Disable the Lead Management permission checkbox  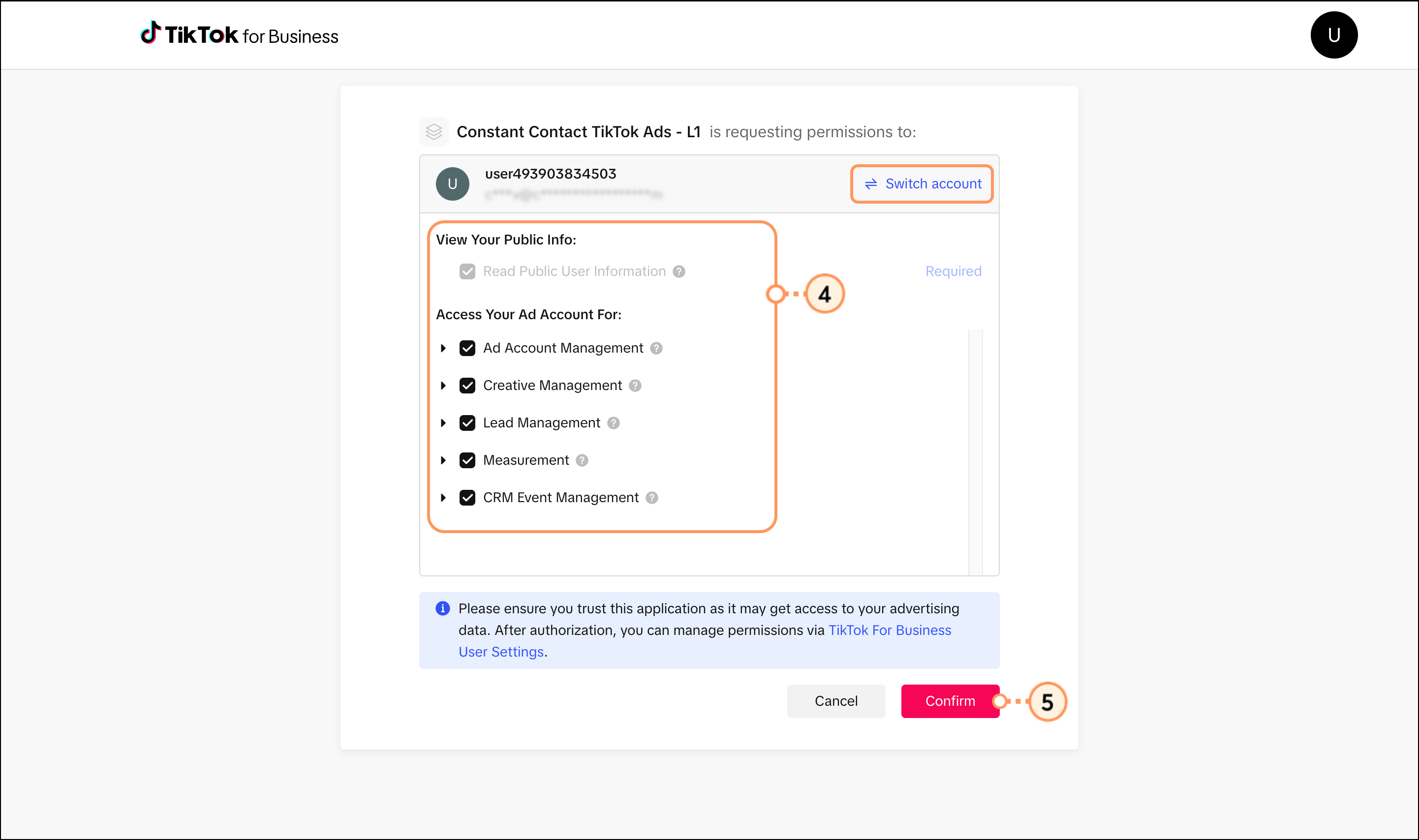tap(467, 423)
